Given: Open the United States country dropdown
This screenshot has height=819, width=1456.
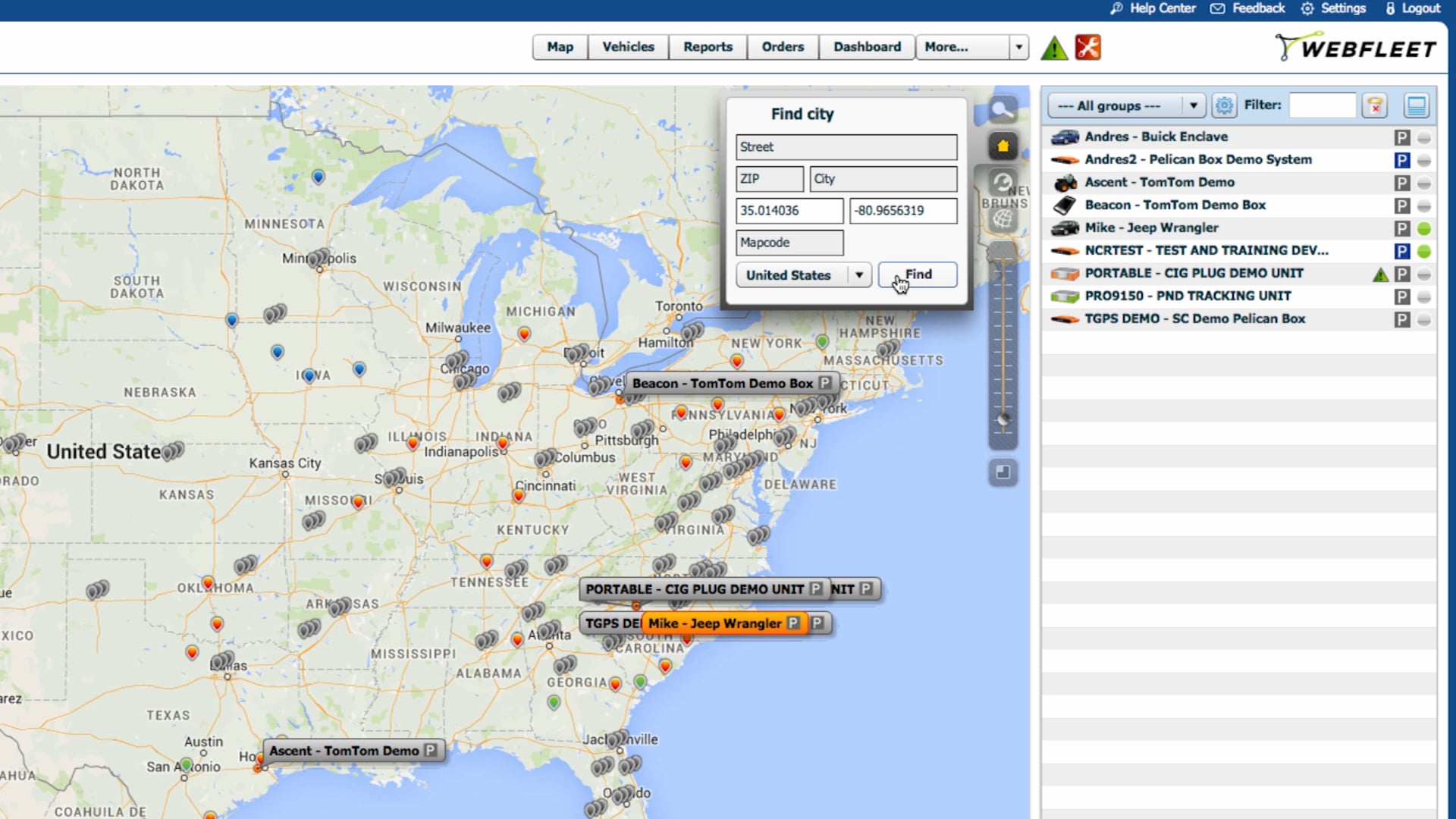Looking at the screenshot, I should tap(803, 275).
